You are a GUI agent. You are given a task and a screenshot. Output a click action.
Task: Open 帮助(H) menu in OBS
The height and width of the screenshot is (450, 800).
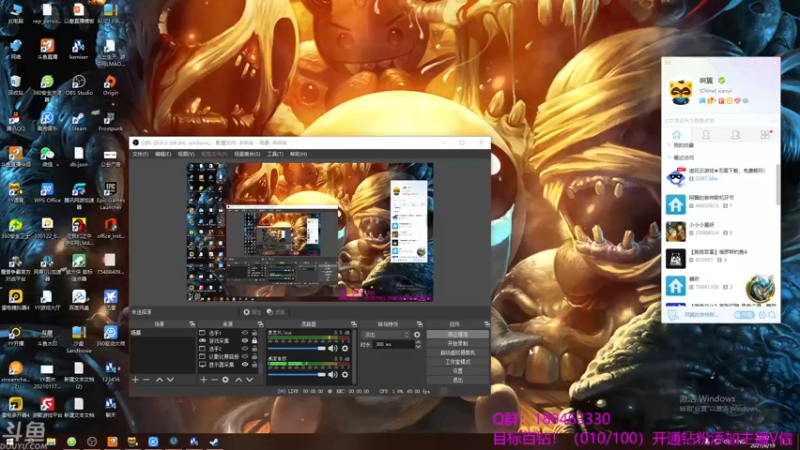pyautogui.click(x=298, y=154)
